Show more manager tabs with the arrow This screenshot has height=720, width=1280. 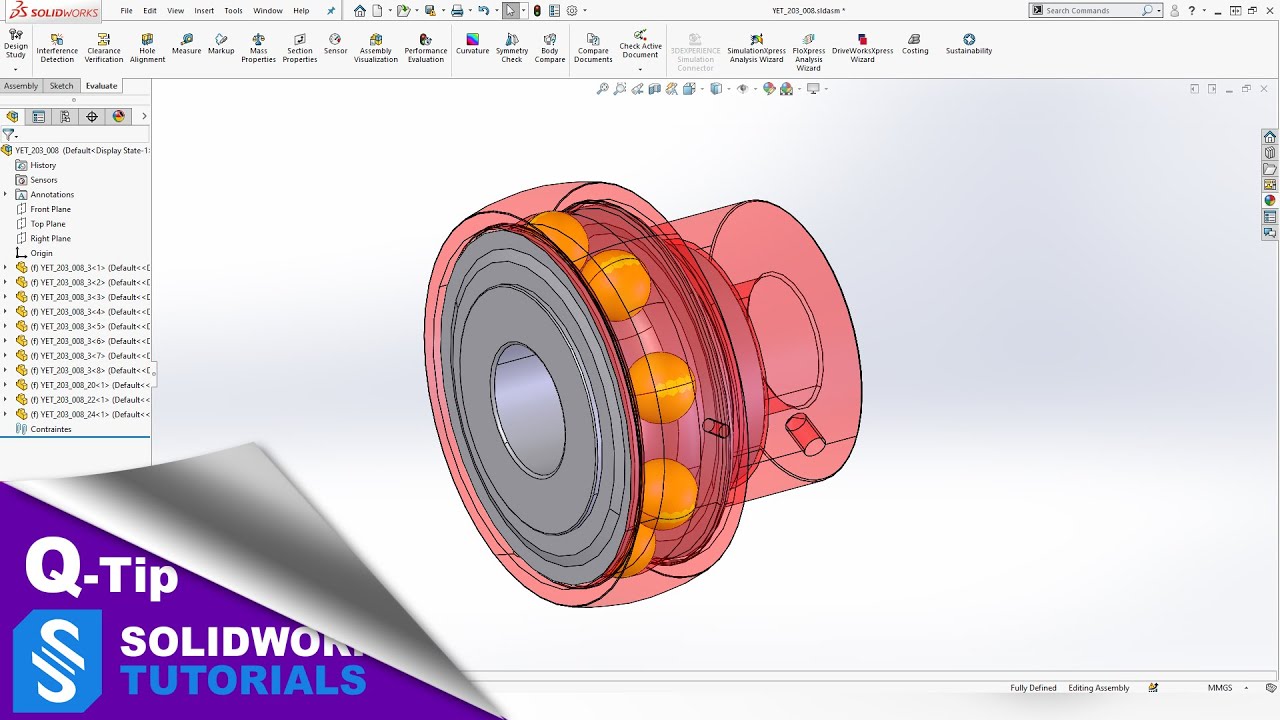[x=144, y=116]
